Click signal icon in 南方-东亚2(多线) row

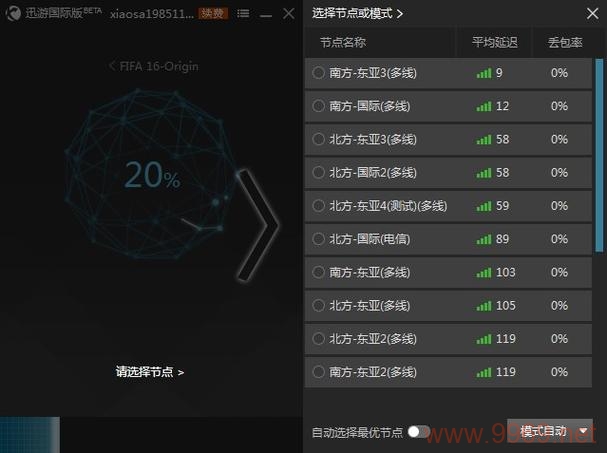click(484, 372)
